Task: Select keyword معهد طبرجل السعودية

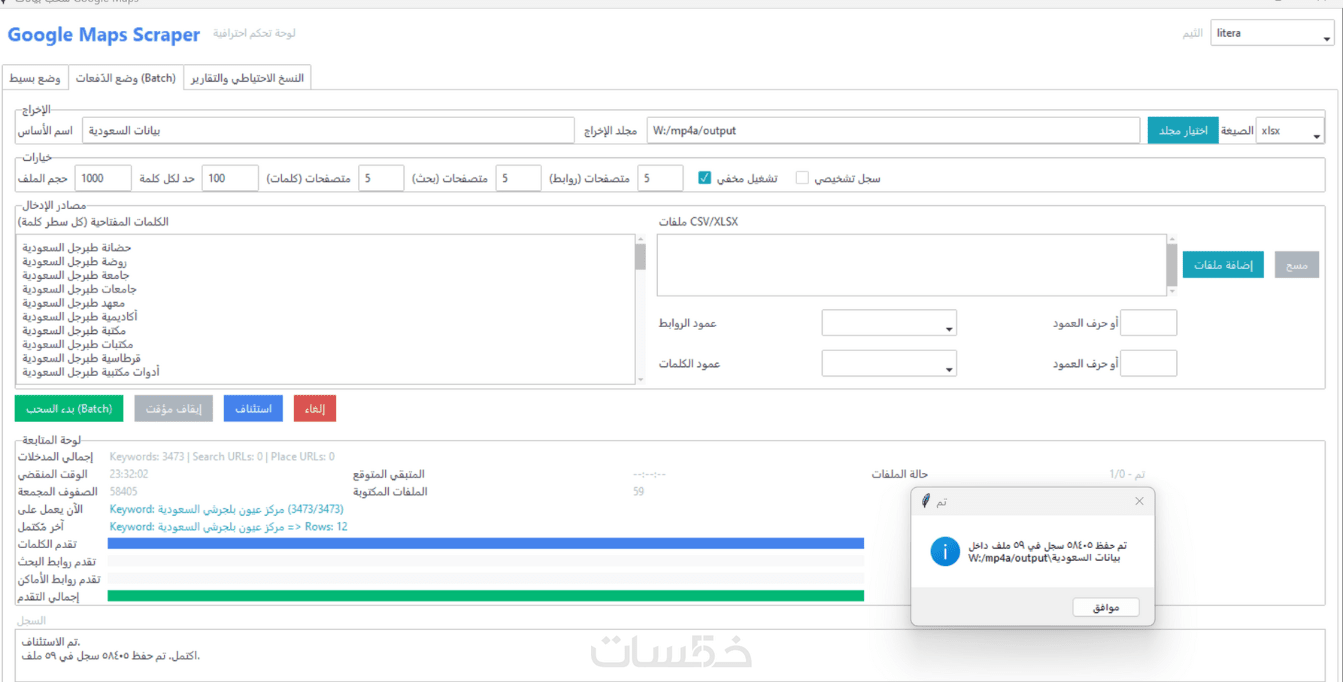Action: [75, 303]
